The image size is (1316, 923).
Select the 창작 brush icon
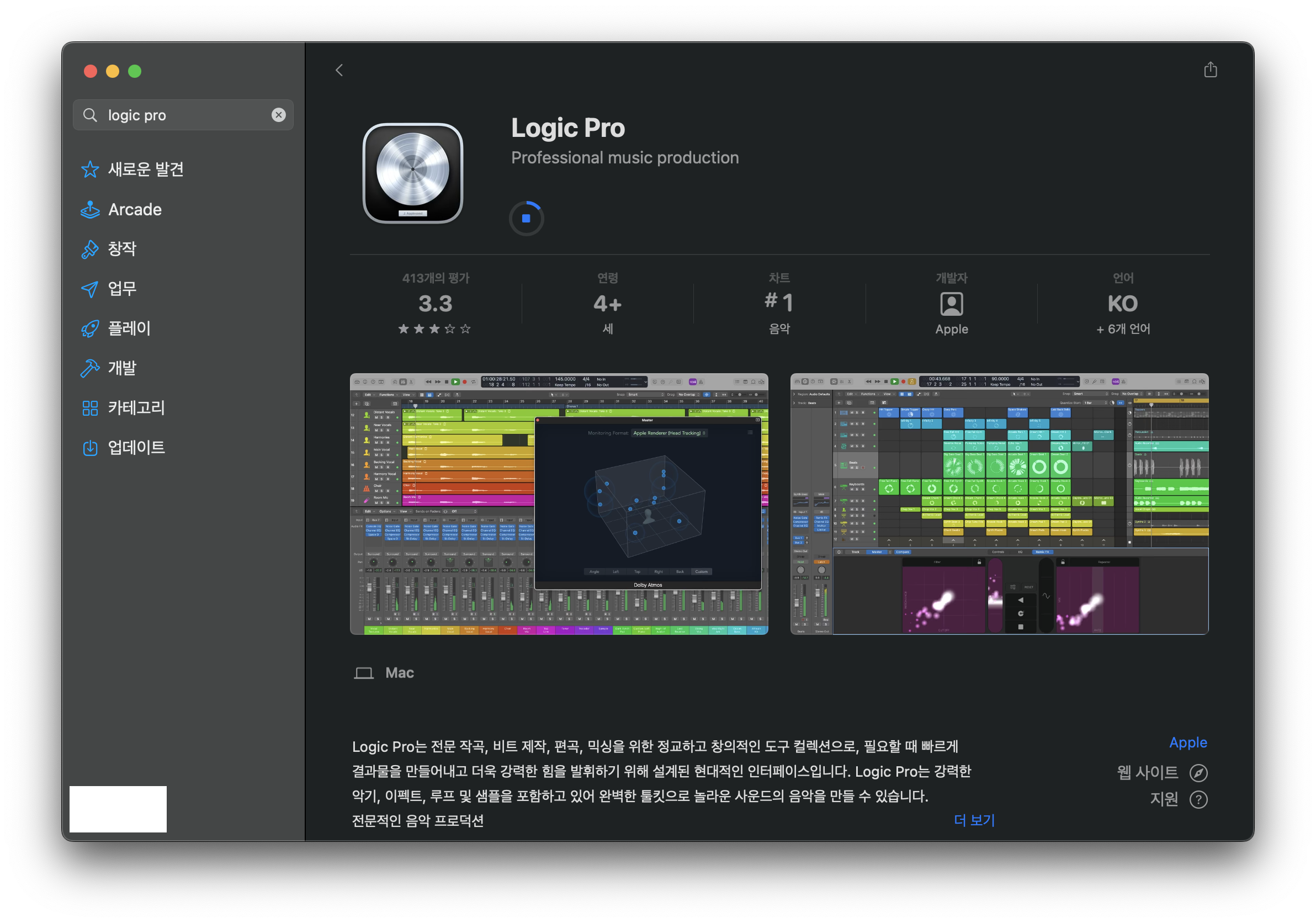[x=90, y=249]
